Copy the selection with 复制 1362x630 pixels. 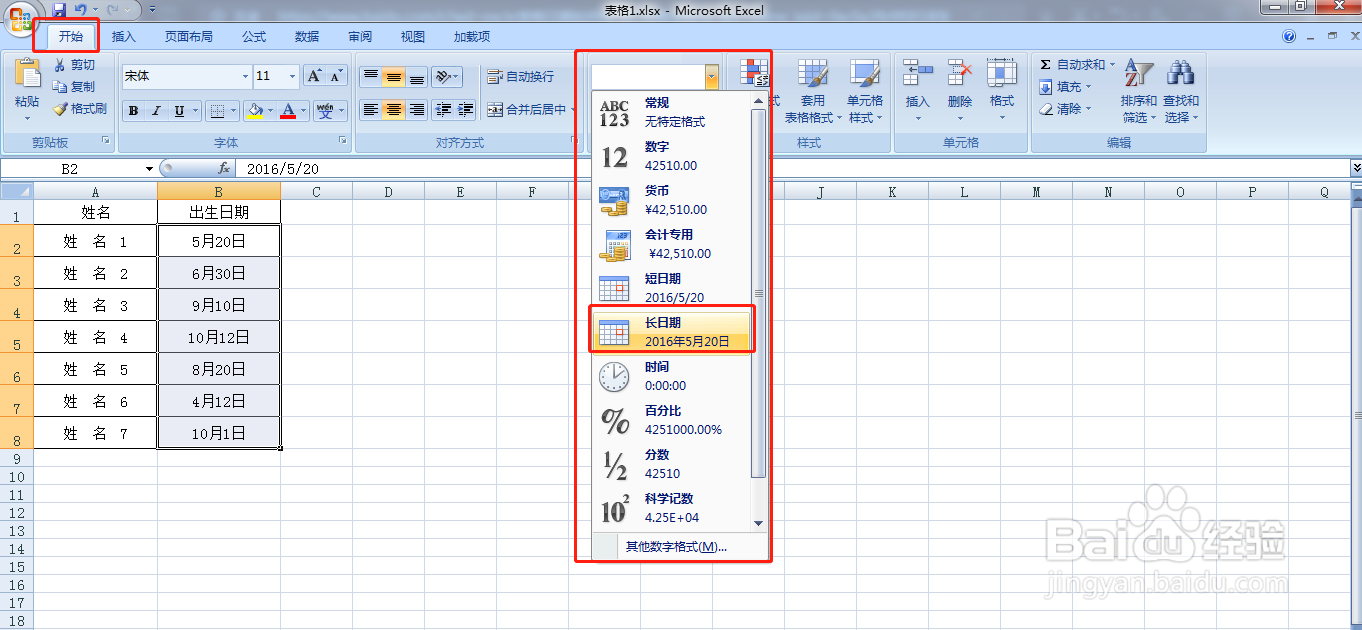(x=75, y=87)
